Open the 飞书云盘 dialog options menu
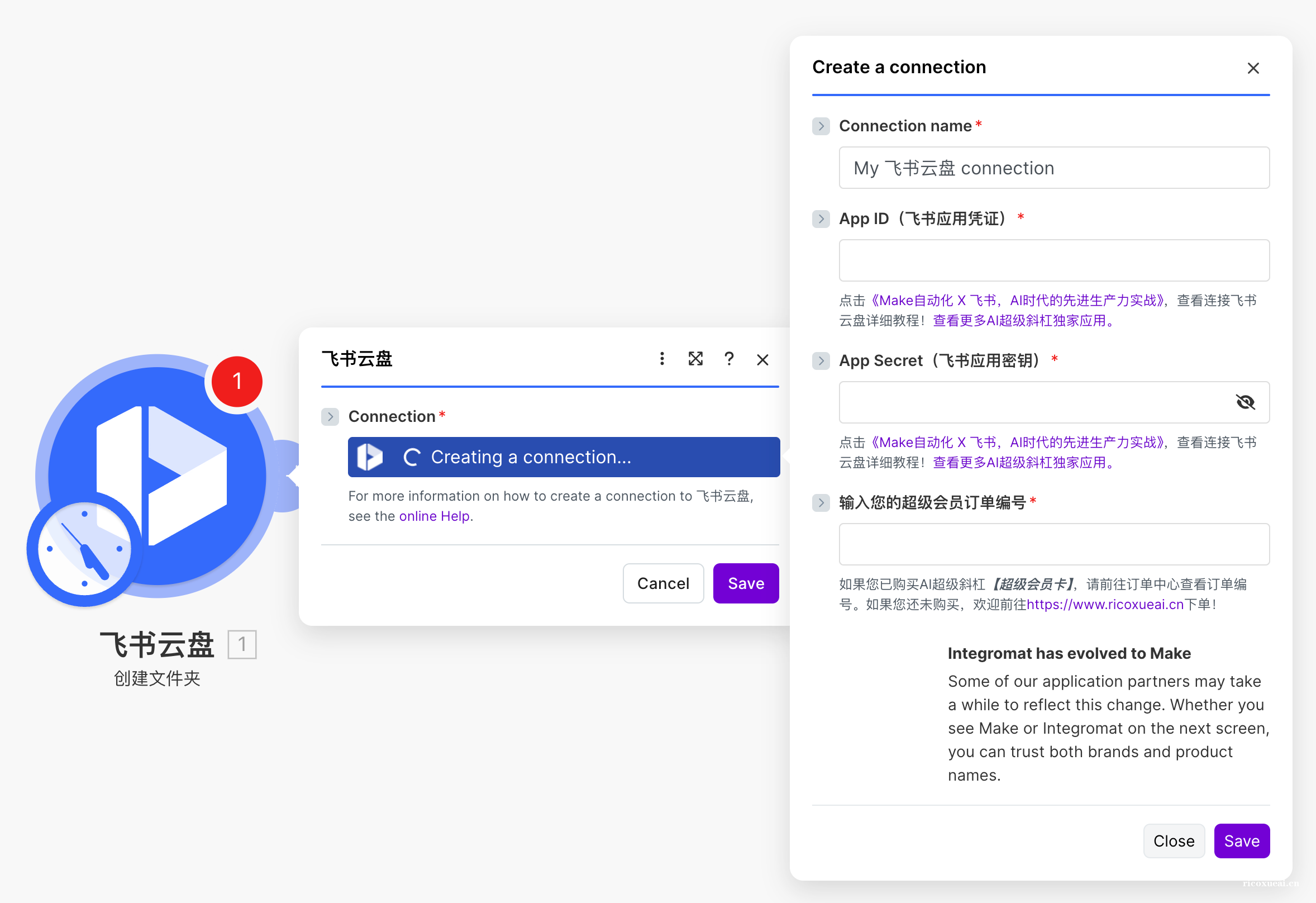Screen dimensions: 1316x903 [x=661, y=359]
